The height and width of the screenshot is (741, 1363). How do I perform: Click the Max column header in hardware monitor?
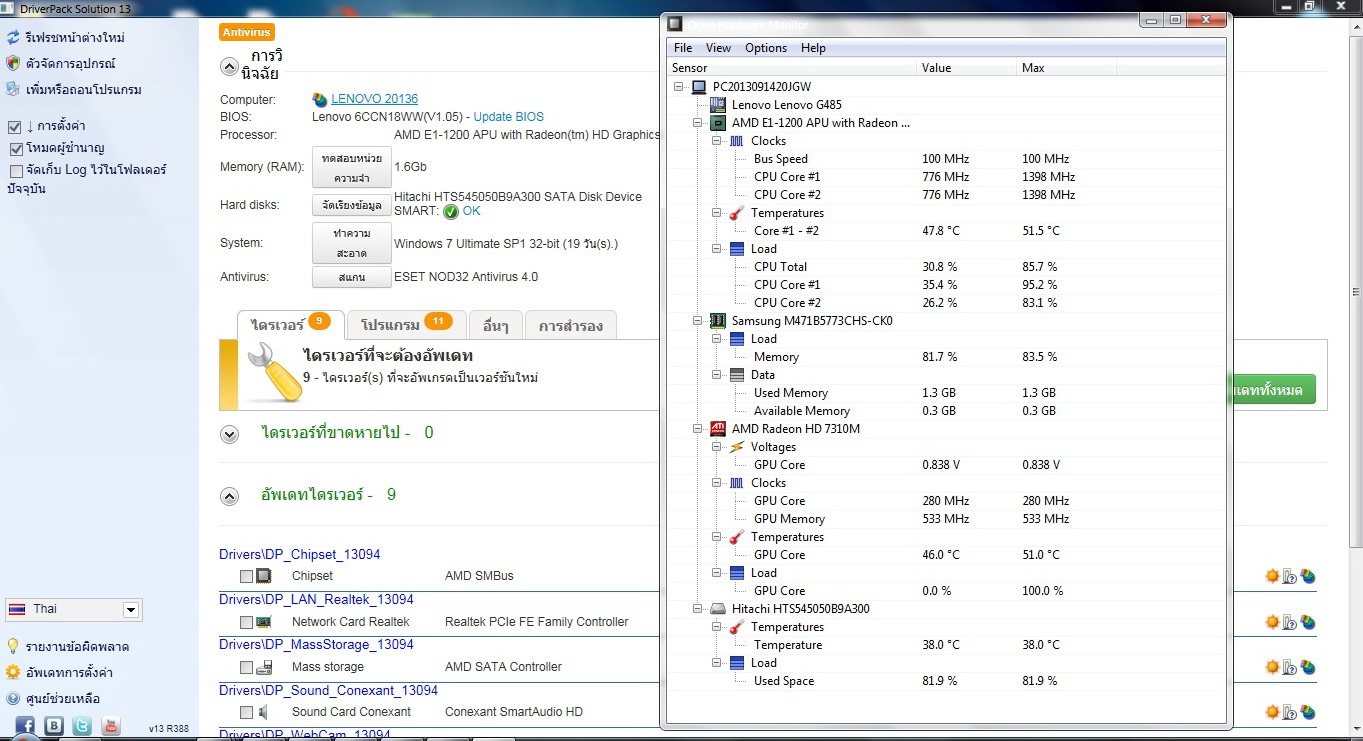[1066, 68]
